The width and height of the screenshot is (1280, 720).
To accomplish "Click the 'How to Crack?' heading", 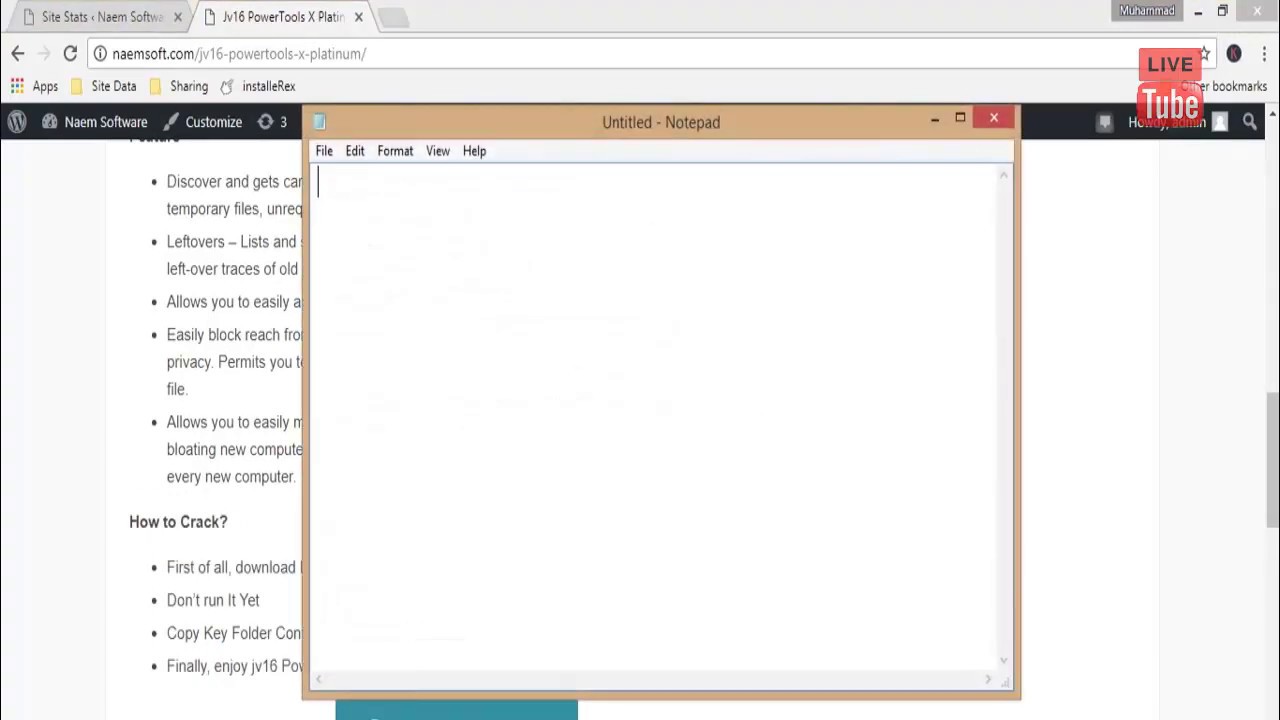I will click(178, 522).
